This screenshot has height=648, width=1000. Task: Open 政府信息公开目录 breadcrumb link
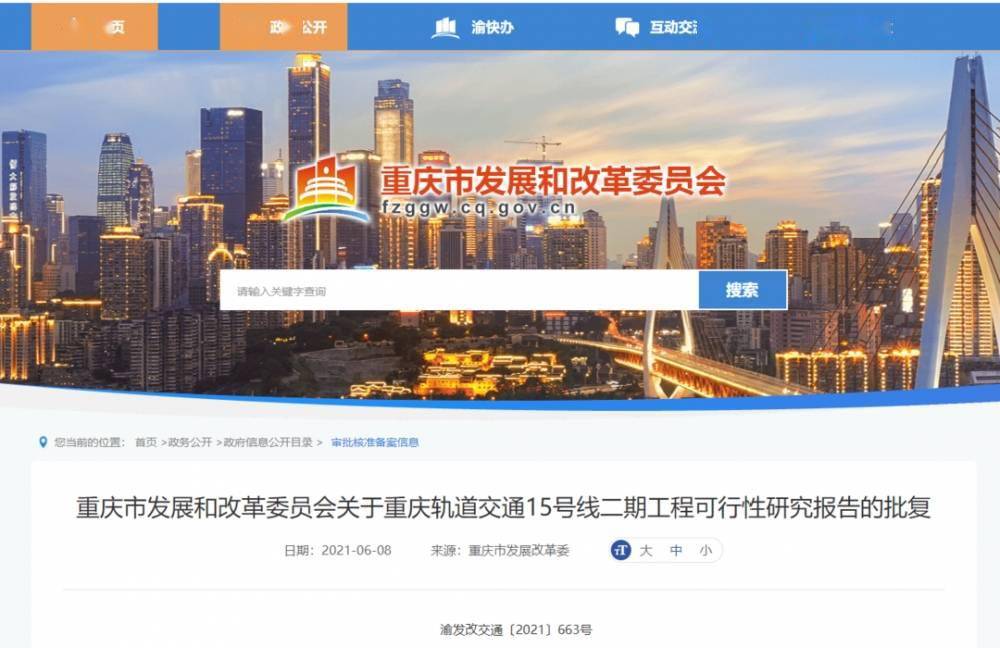tap(268, 442)
